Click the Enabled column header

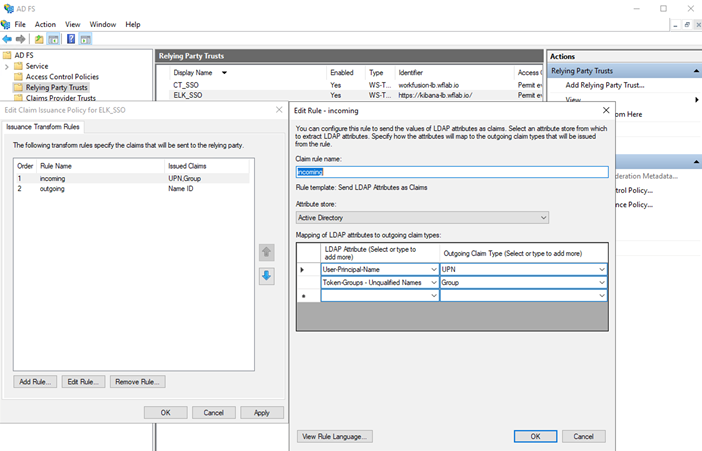(x=342, y=73)
